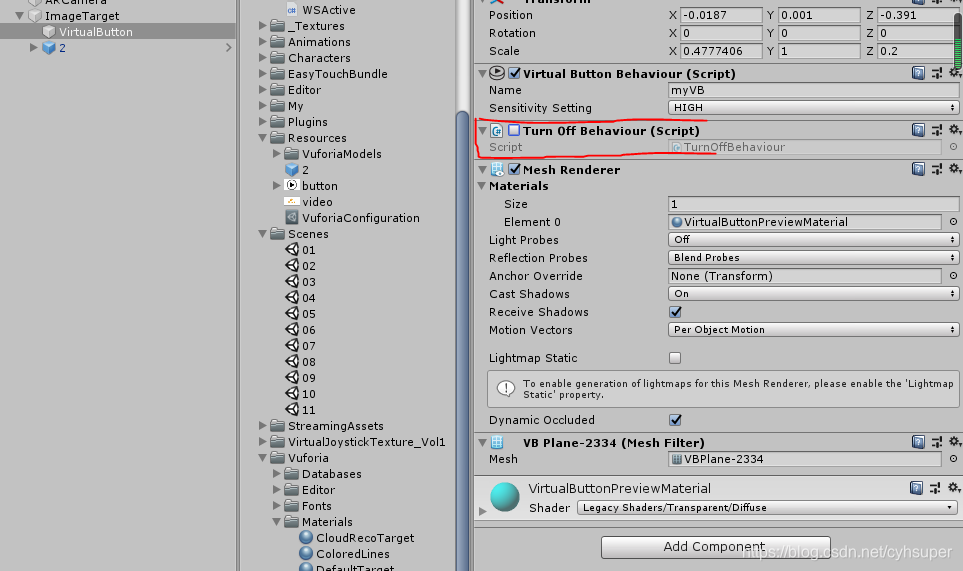Open scene 01 in Scenes folder
This screenshot has width=963, height=571.
pos(301,250)
